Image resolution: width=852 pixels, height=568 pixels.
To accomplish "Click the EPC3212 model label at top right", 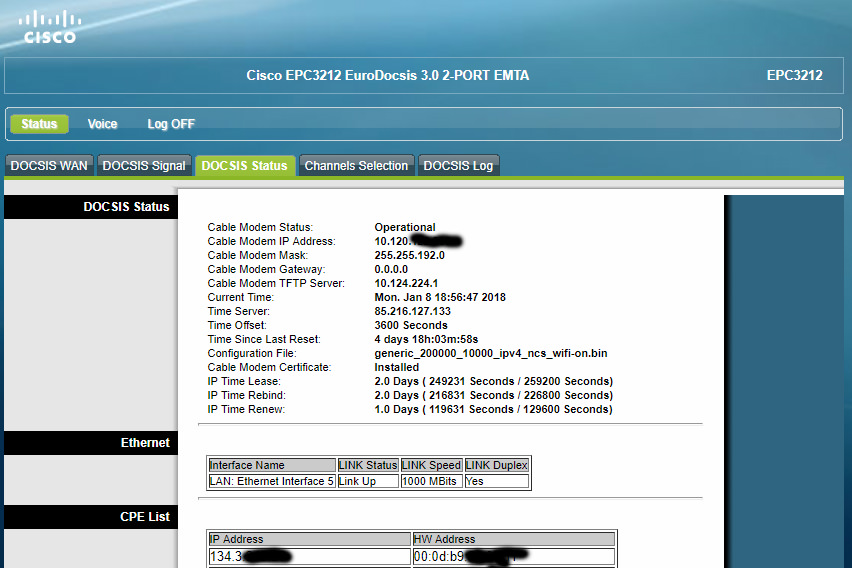I will 794,75.
